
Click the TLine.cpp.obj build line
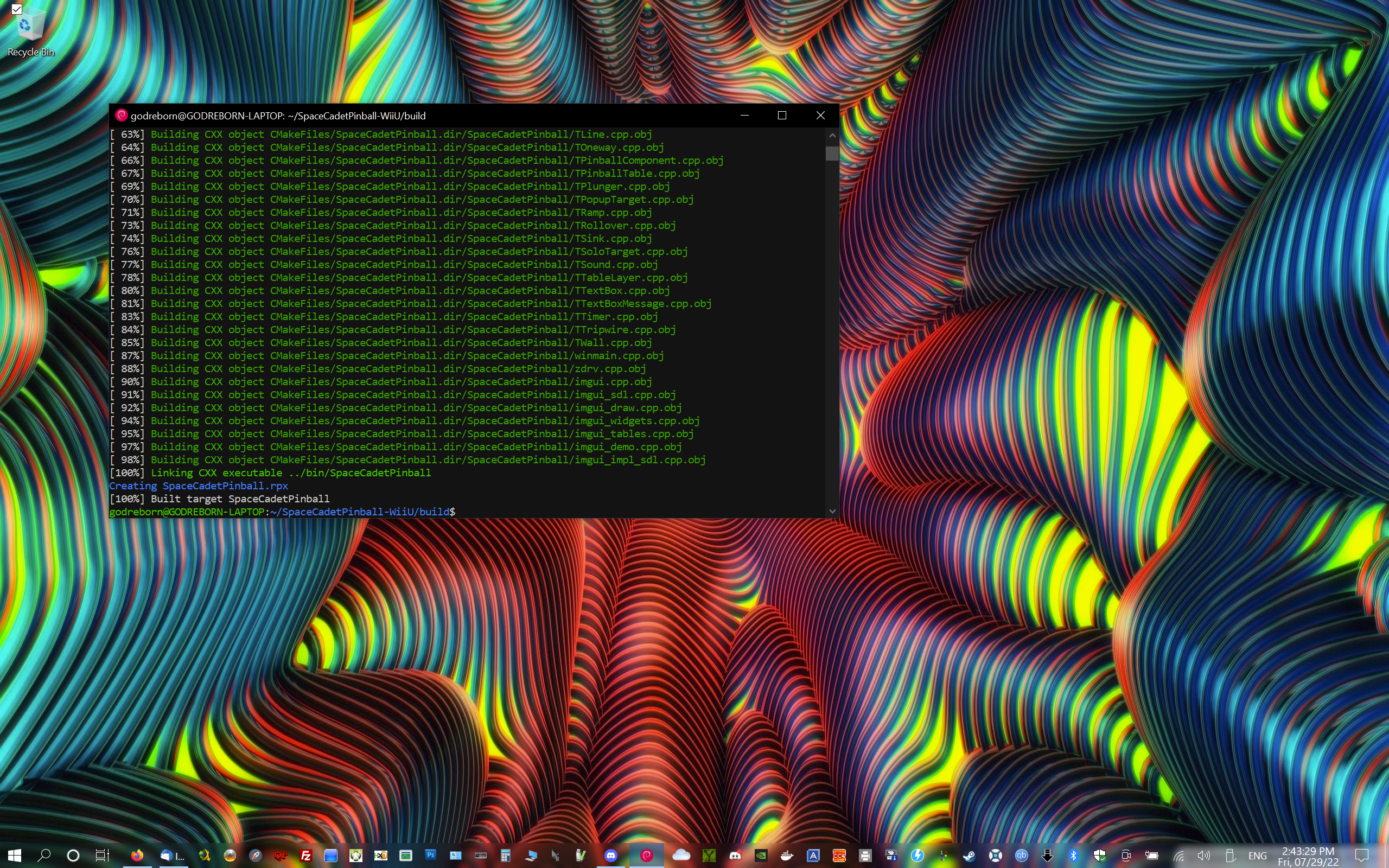pyautogui.click(x=380, y=135)
